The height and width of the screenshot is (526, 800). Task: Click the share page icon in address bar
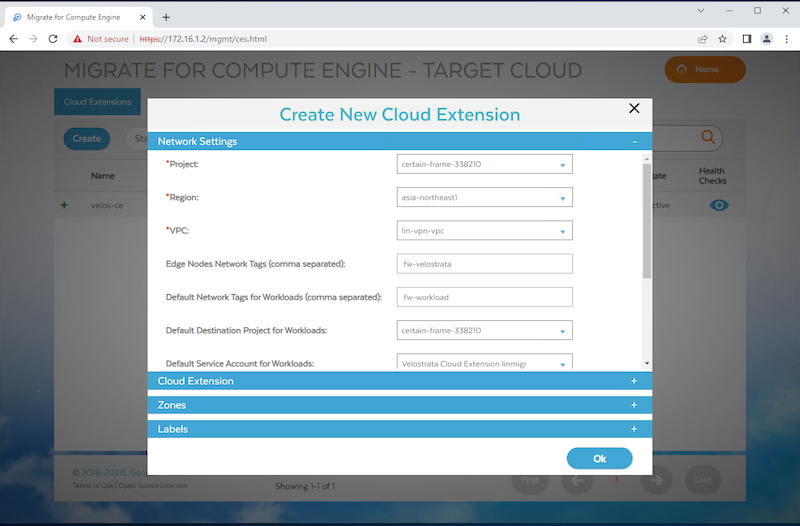[702, 39]
